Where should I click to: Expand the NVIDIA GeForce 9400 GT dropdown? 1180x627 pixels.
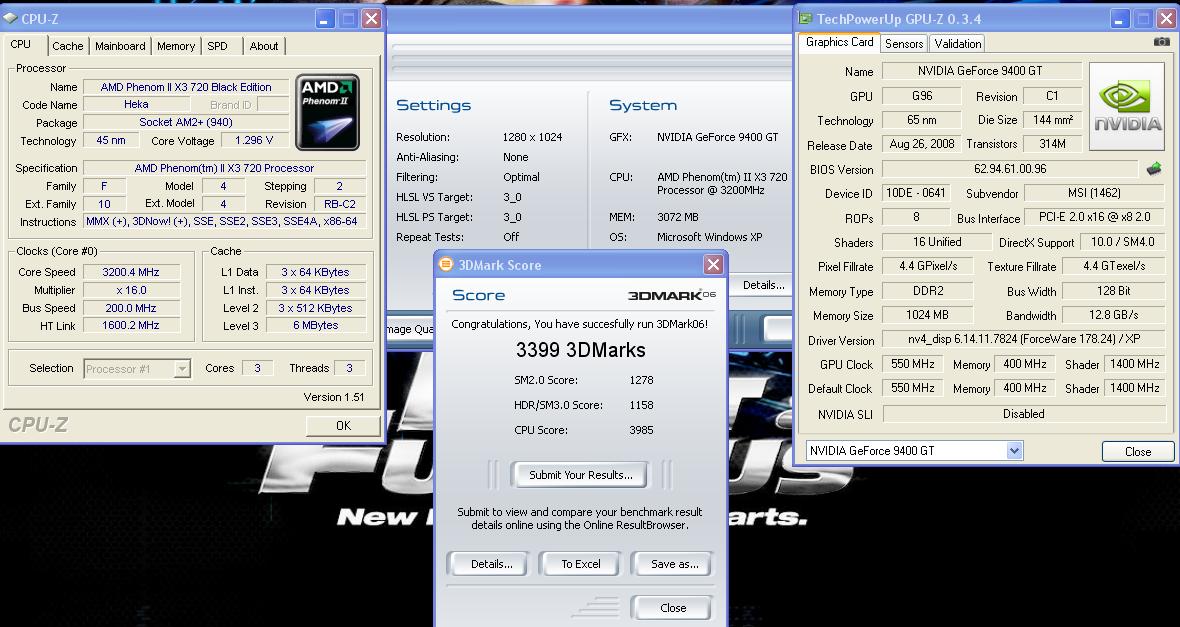[x=1014, y=450]
